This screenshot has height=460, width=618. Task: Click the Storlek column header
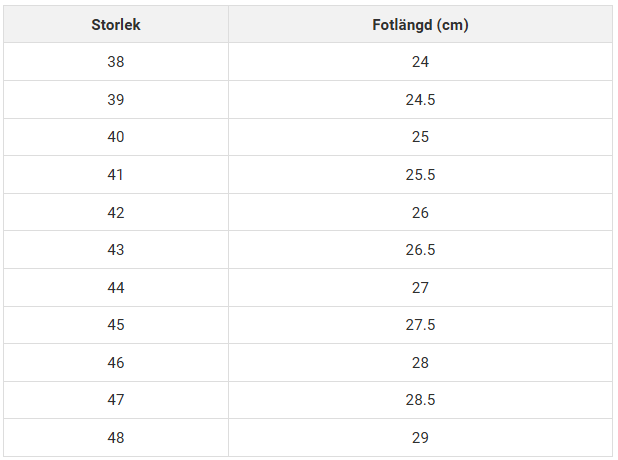coord(116,24)
